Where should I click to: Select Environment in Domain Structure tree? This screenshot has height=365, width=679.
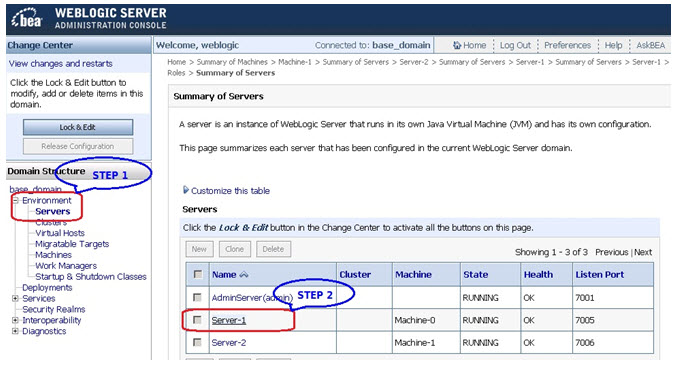47,200
